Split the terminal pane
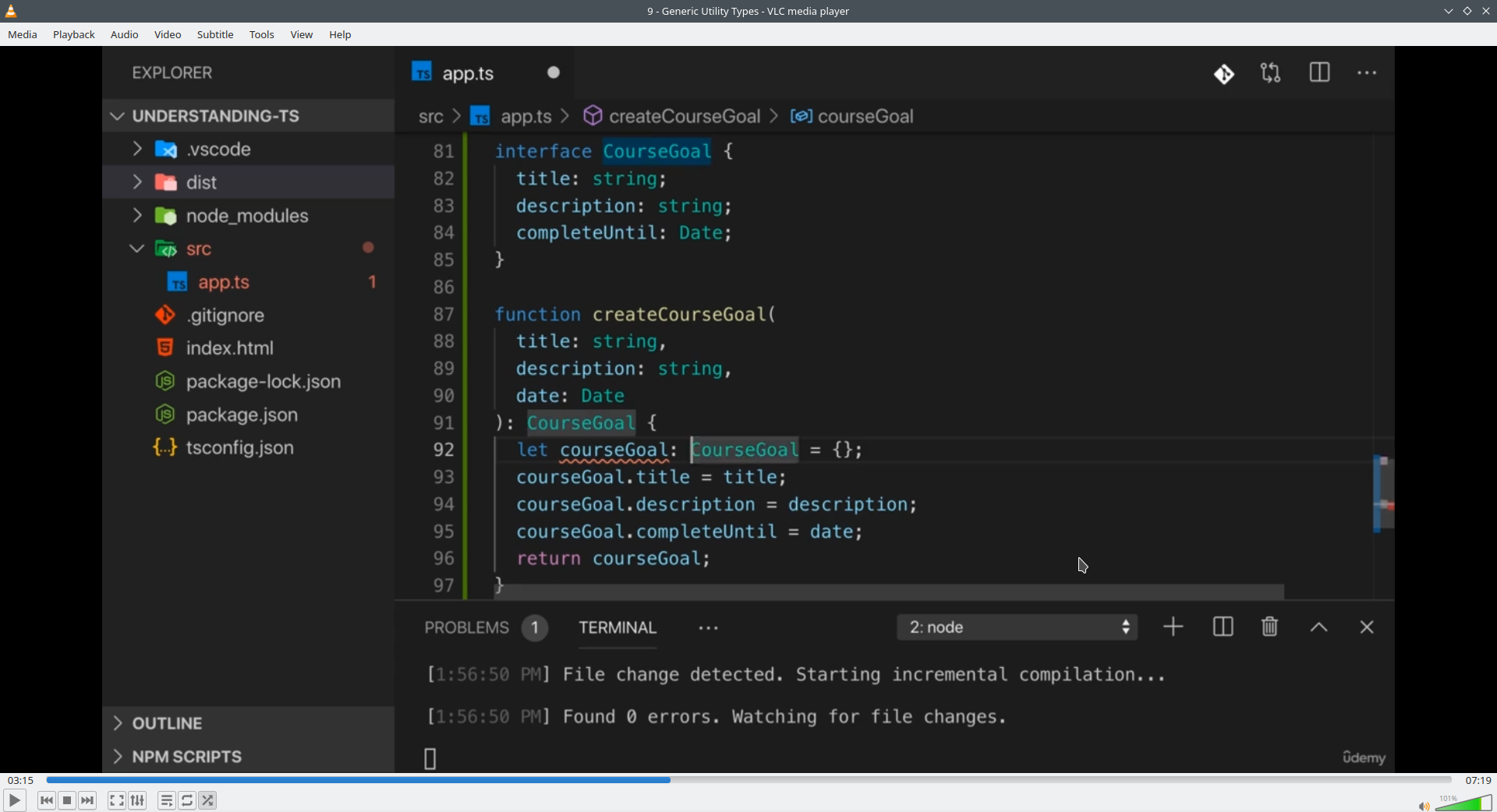1497x812 pixels. pyautogui.click(x=1223, y=627)
